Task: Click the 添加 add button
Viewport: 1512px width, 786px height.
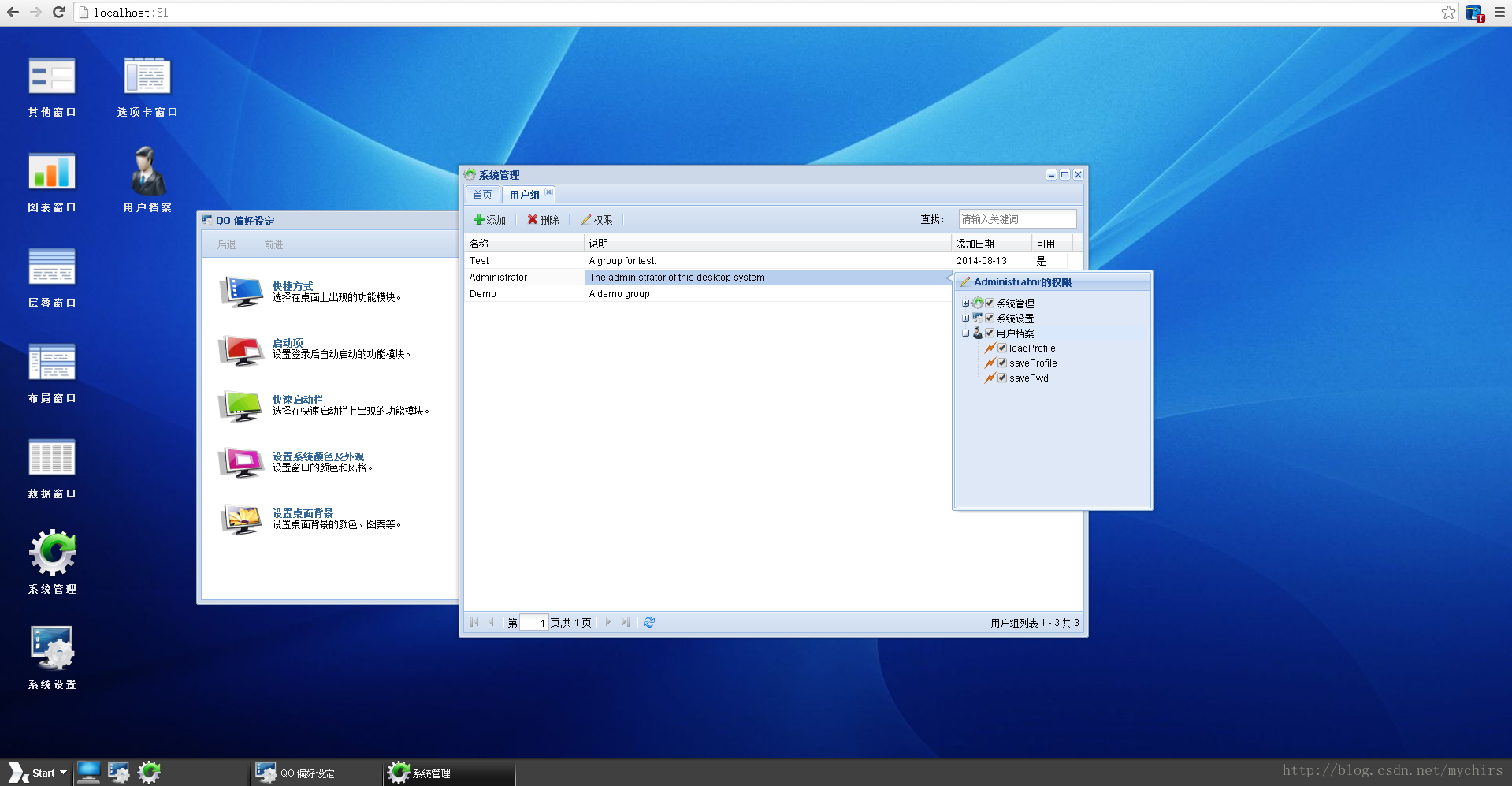Action: coord(489,220)
